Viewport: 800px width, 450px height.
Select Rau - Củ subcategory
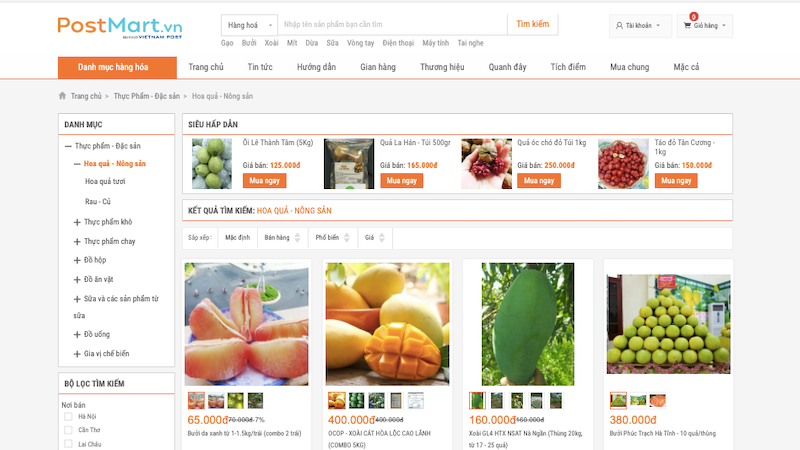tap(97, 202)
